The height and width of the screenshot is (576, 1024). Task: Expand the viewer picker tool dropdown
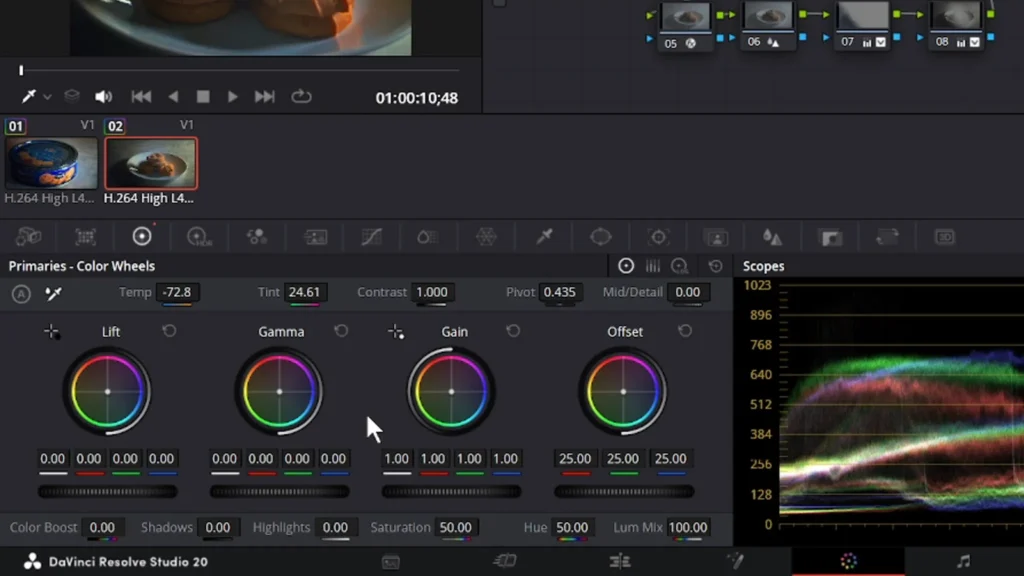(47, 97)
